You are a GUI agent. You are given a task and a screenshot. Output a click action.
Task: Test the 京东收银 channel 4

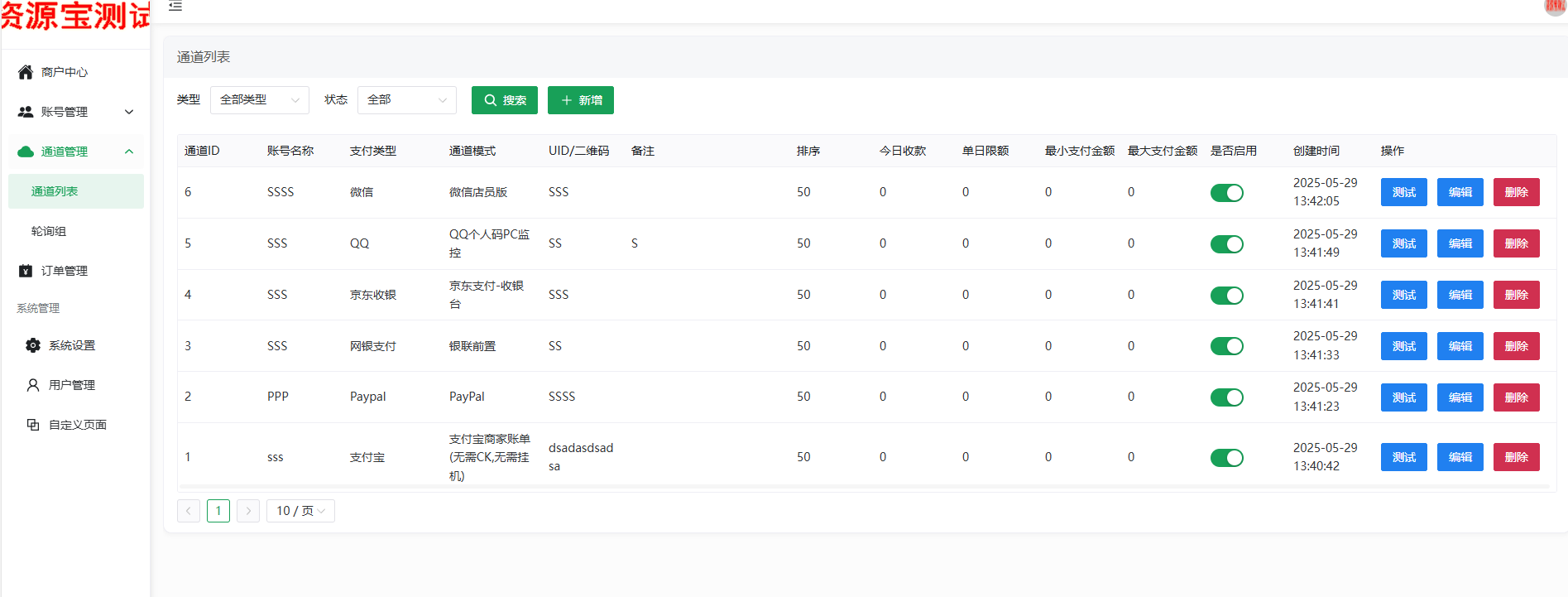[1404, 295]
